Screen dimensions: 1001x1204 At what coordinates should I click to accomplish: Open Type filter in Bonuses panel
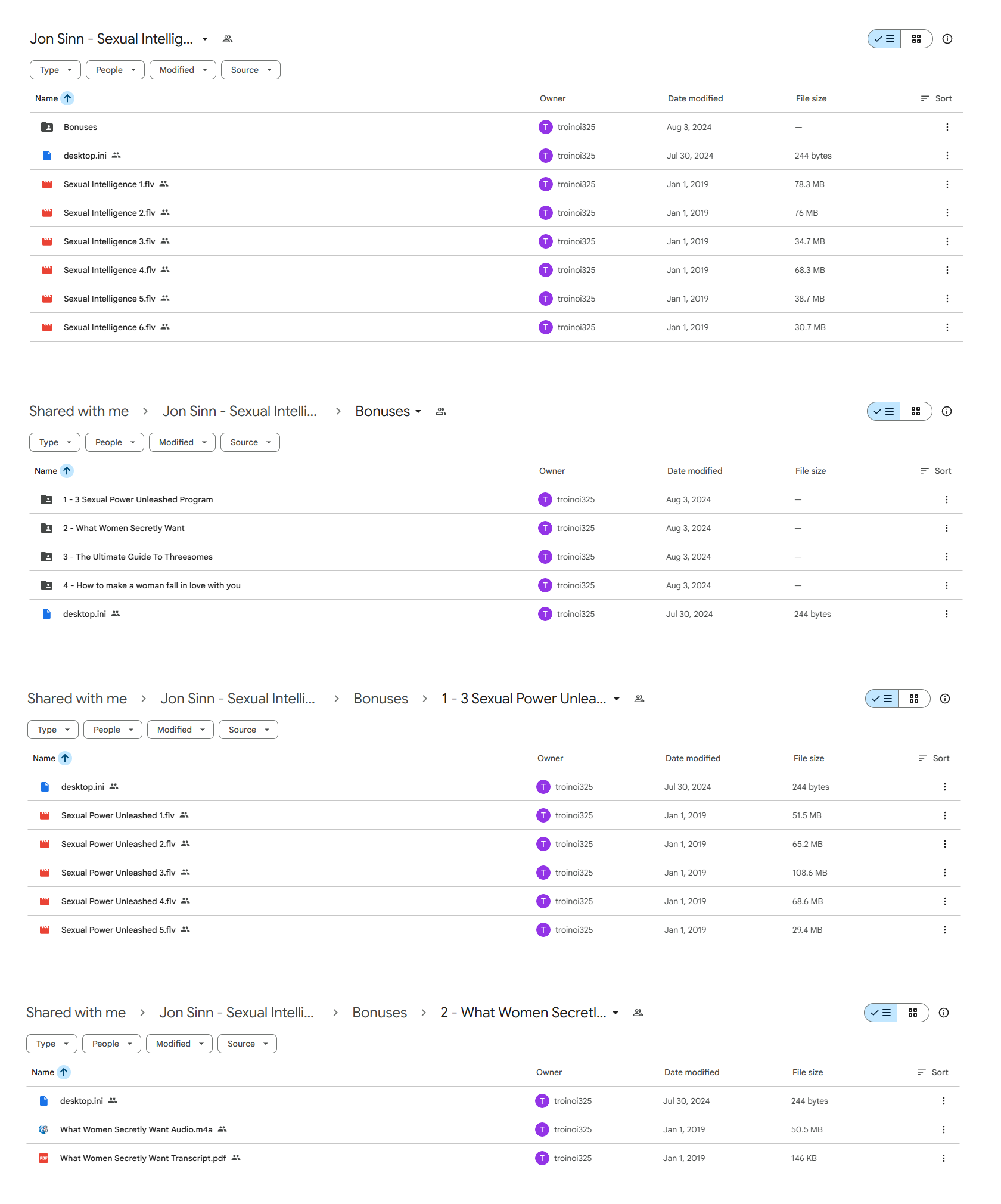click(55, 442)
